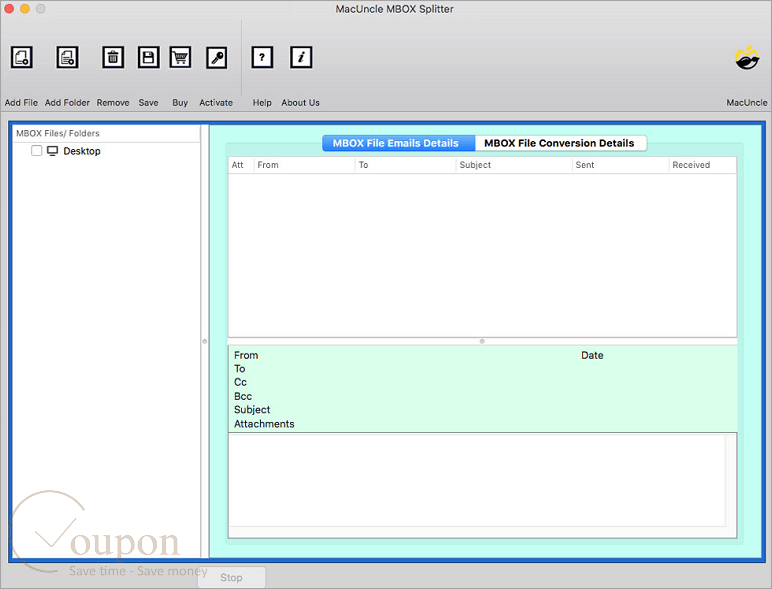
Task: Click the Remove label in toolbar
Action: (x=113, y=102)
